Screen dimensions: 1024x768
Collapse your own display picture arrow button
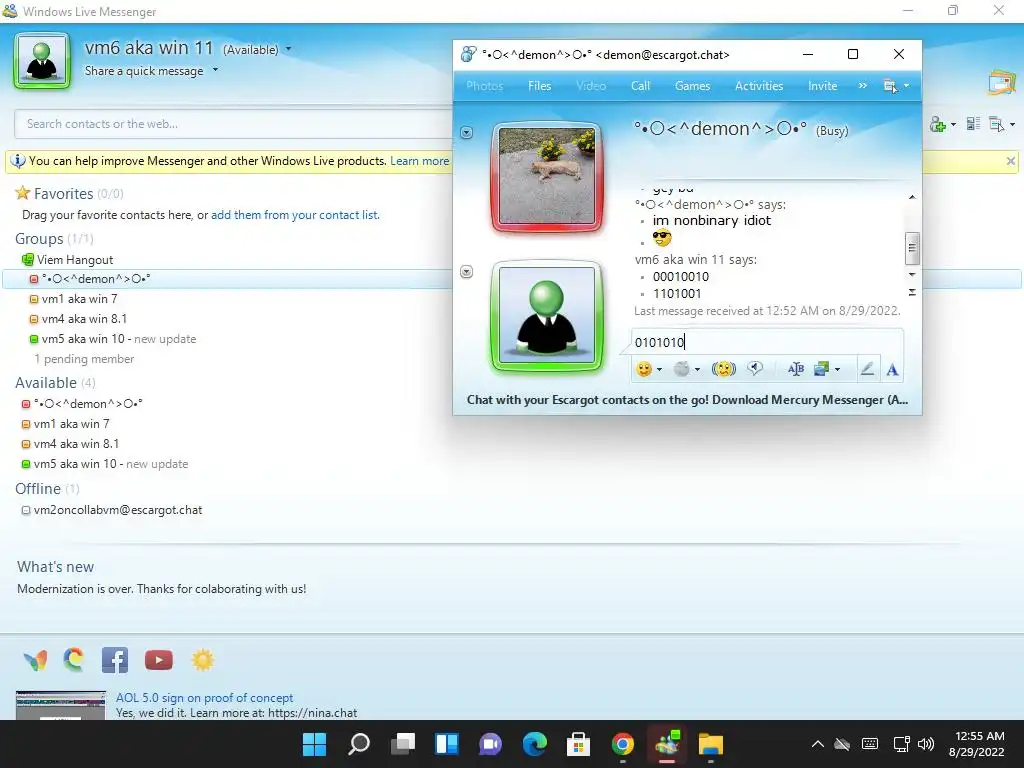(x=466, y=272)
